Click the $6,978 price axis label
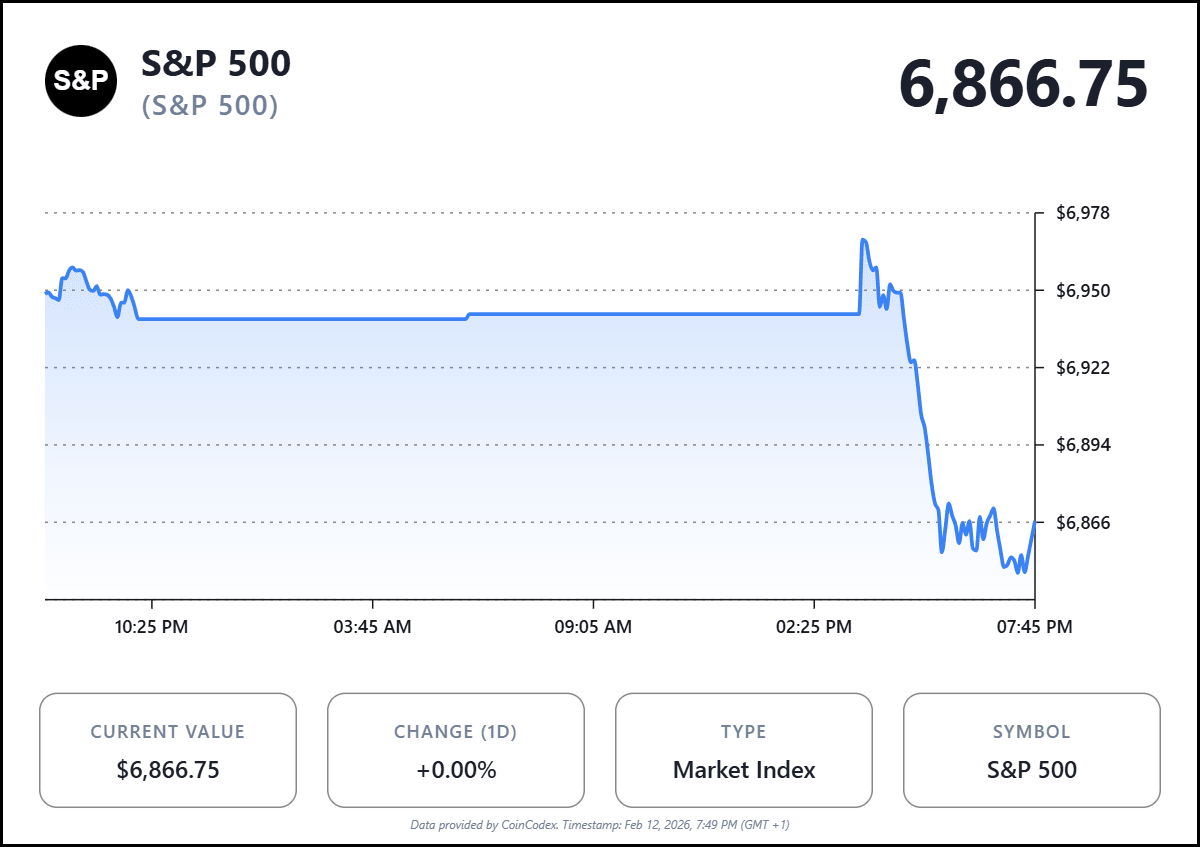The height and width of the screenshot is (847, 1200). [1083, 213]
